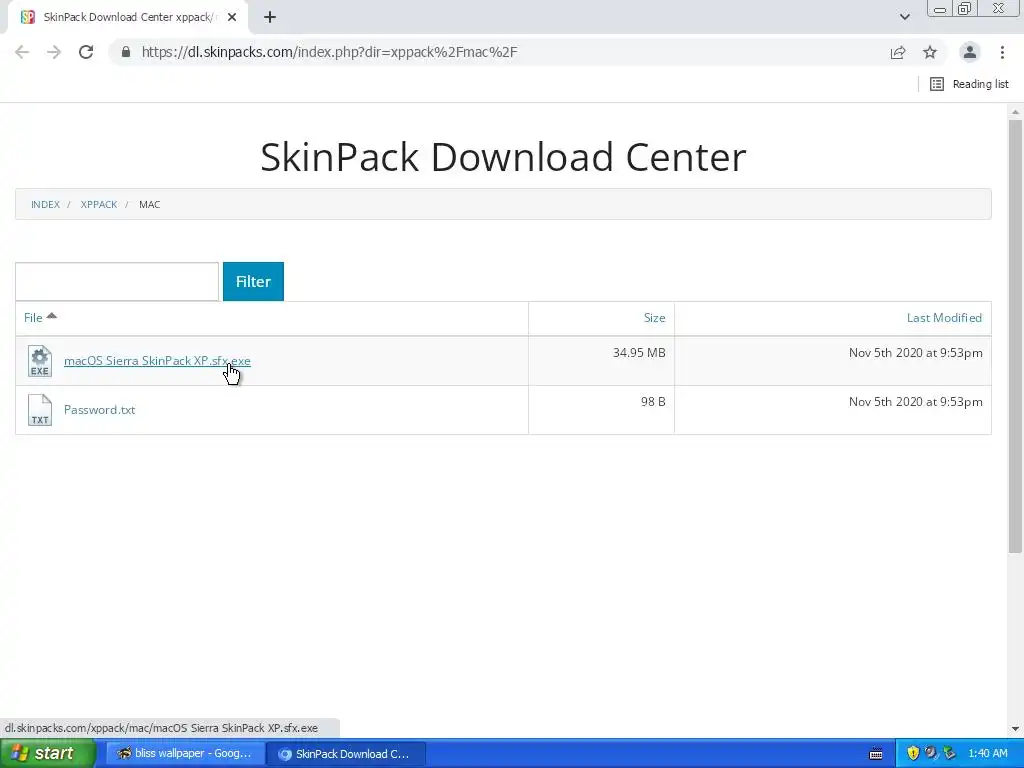
Task: Click the browser back arrow
Action: coord(22,52)
